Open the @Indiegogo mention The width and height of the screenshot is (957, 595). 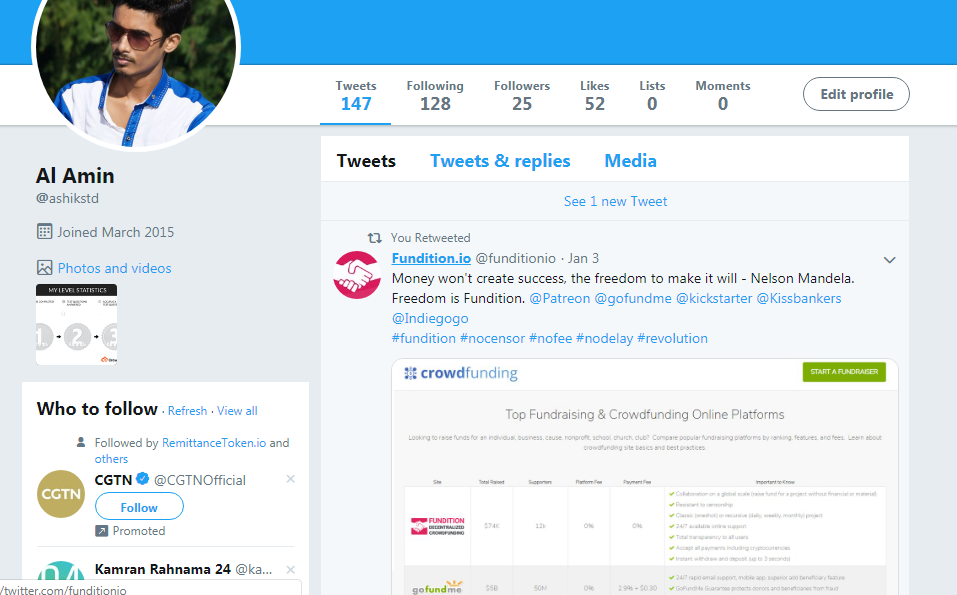(430, 319)
